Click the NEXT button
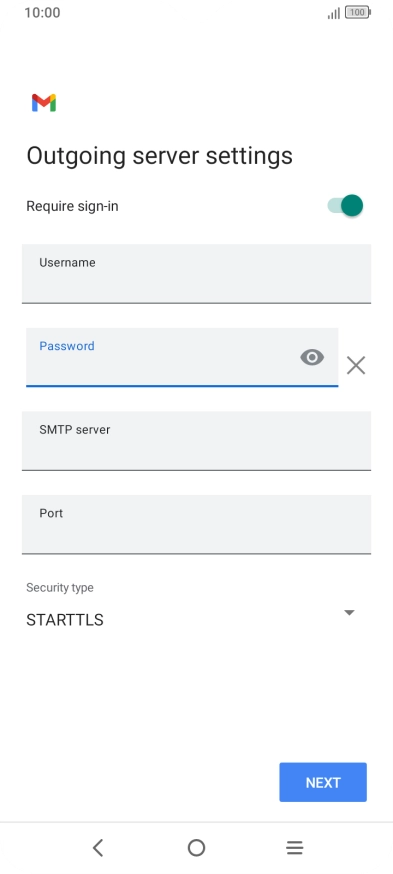Screen dimensions: 393x874 pyautogui.click(x=323, y=782)
